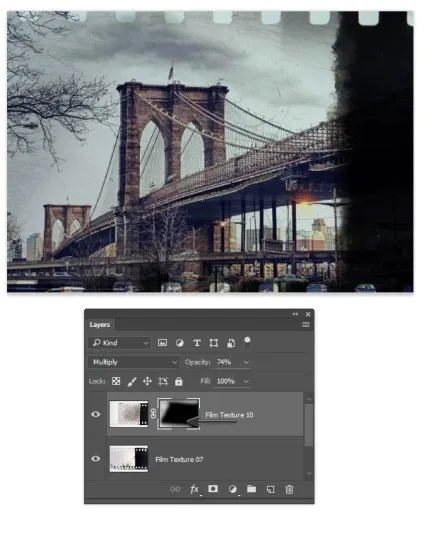Viewport: 424px width, 548px height.
Task: Filter layers by type layer icon
Action: coord(197,343)
